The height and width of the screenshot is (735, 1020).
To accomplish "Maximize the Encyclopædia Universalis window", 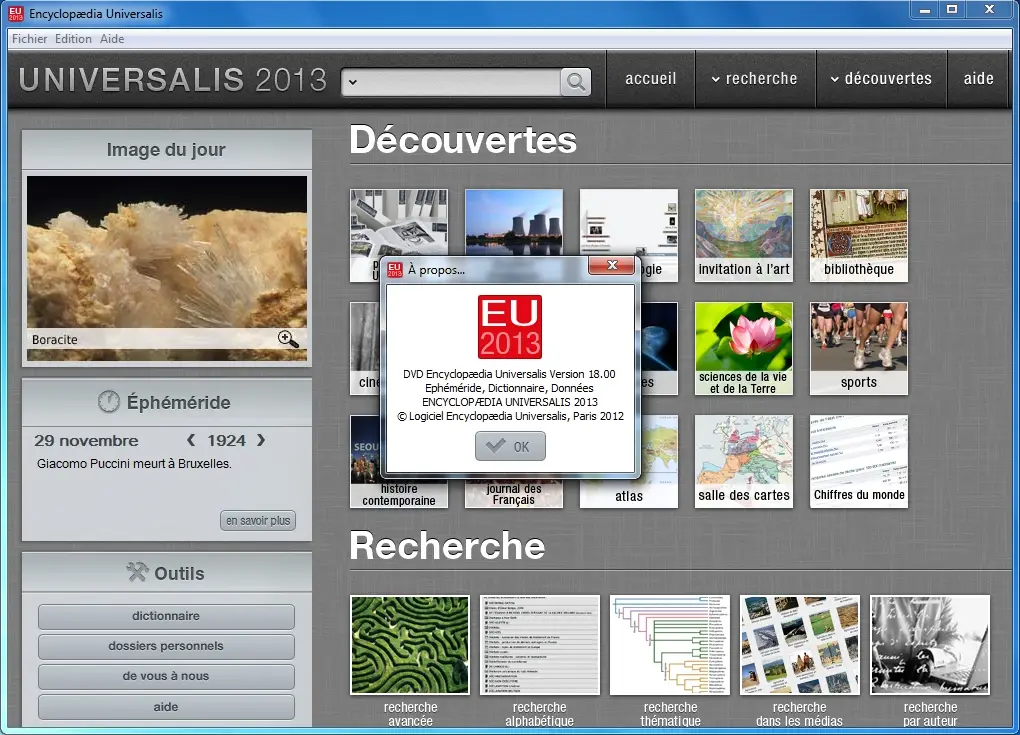I will [952, 10].
